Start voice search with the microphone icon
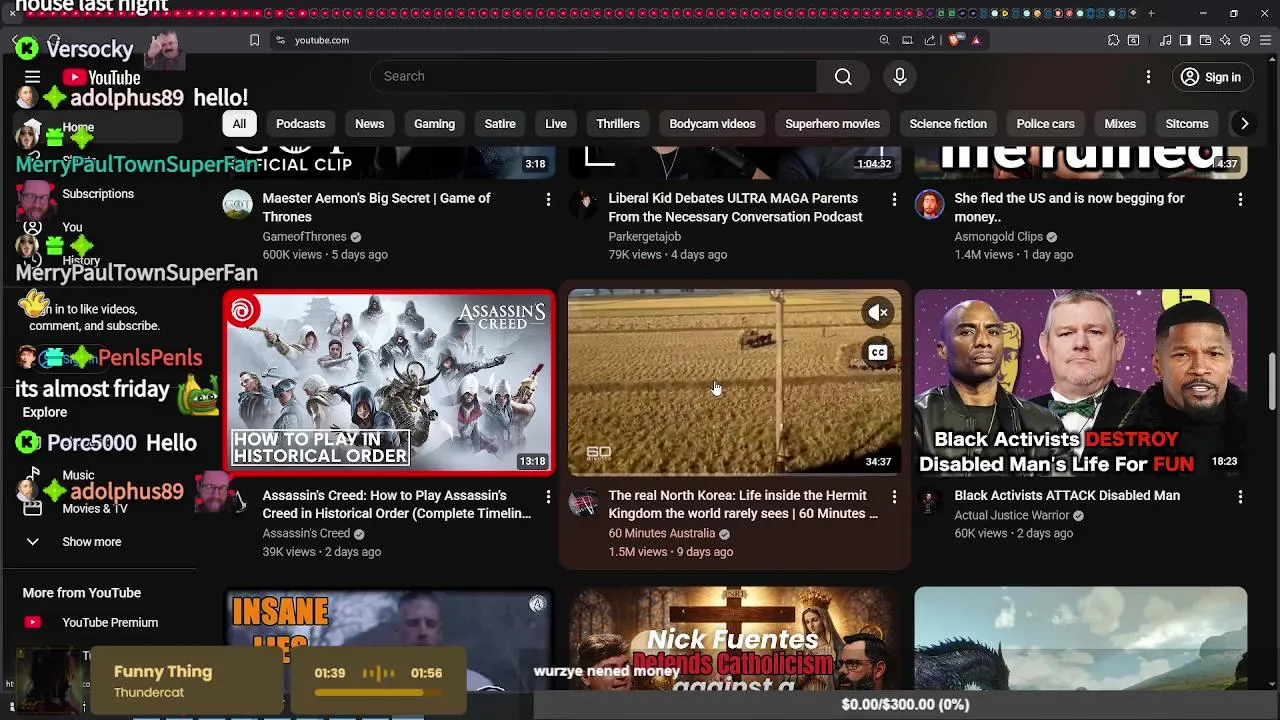Viewport: 1280px width, 720px height. pyautogui.click(x=900, y=77)
